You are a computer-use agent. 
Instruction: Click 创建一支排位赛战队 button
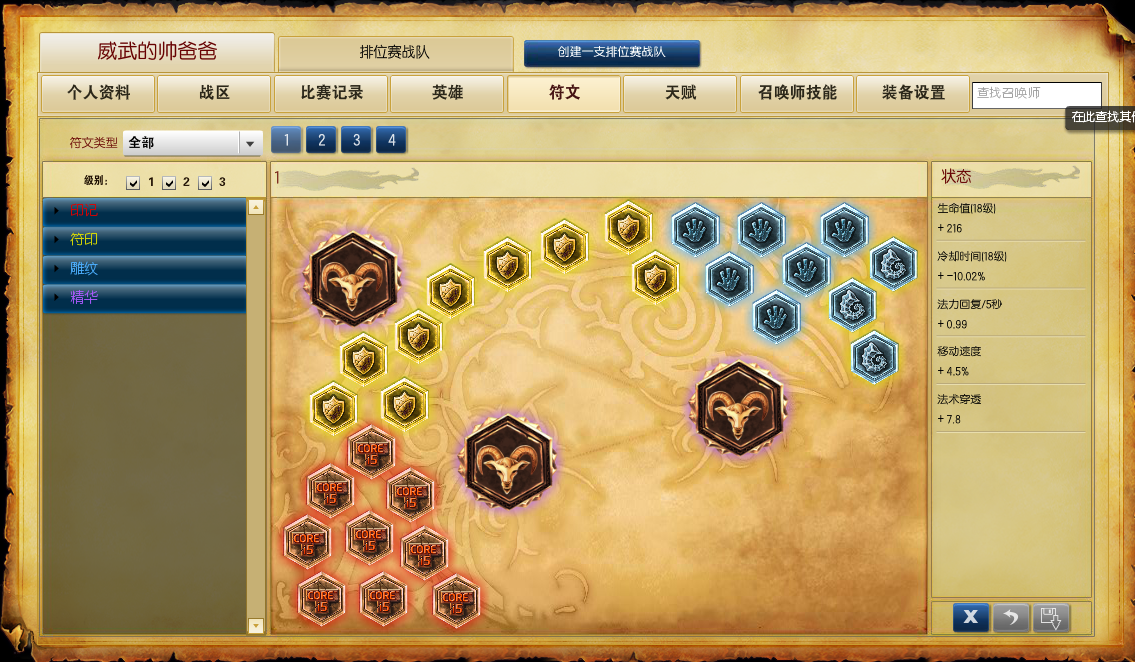click(x=612, y=53)
